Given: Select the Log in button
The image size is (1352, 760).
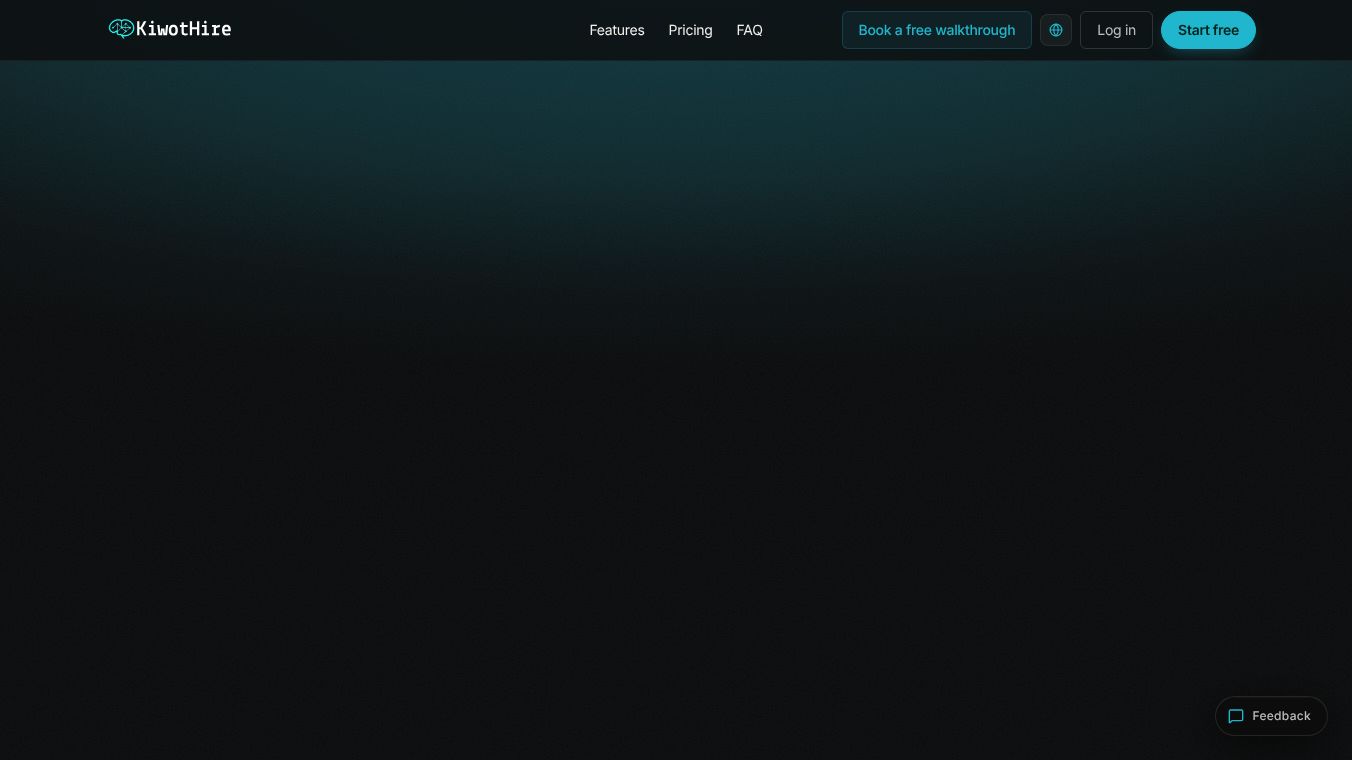Looking at the screenshot, I should click(x=1116, y=30).
